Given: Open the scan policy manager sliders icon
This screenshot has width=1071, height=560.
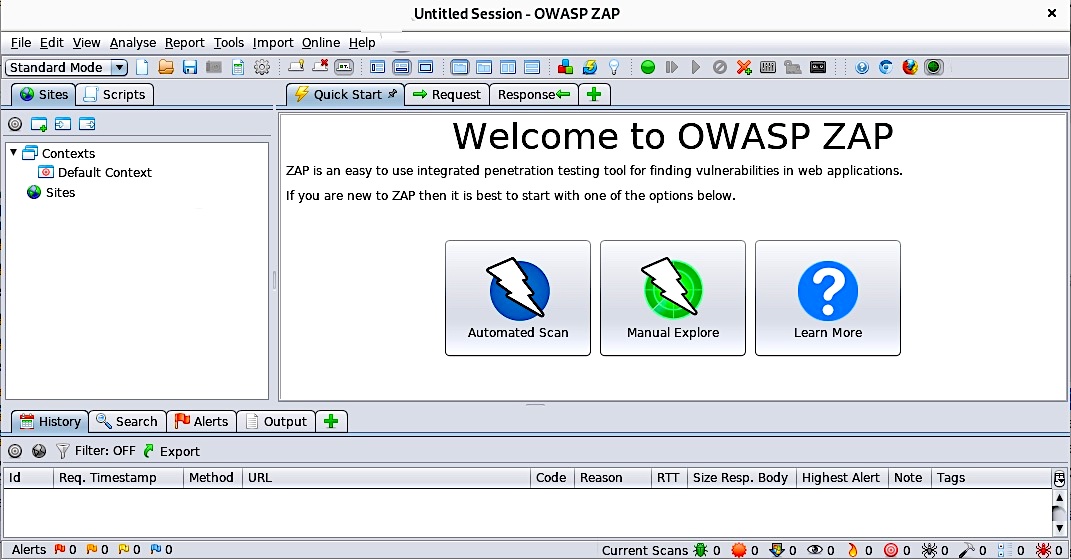Looking at the screenshot, I should coord(768,67).
